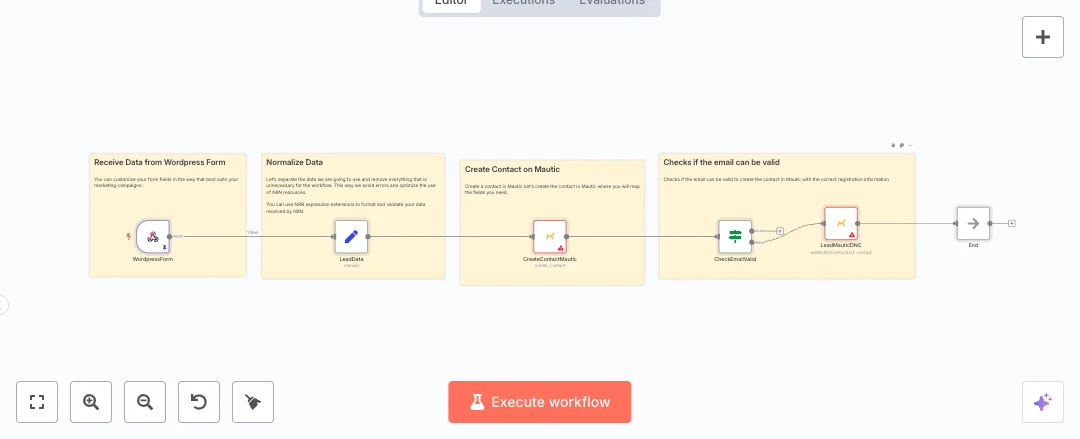Select the WordpressForm webhook node

point(153,237)
